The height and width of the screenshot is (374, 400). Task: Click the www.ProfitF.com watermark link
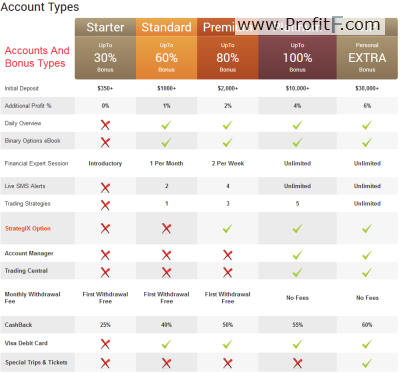pyautogui.click(x=309, y=25)
